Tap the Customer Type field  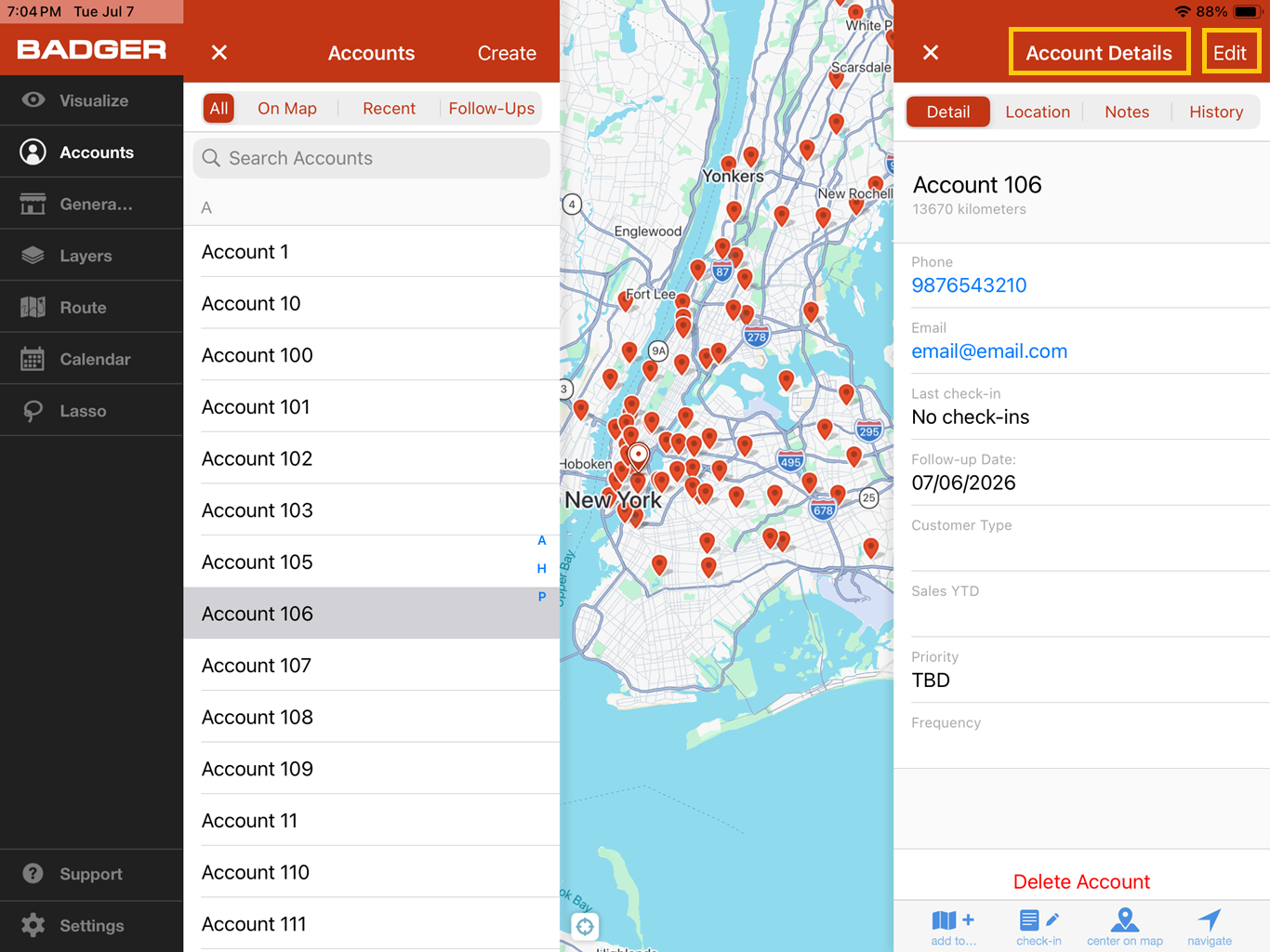pyautogui.click(x=1081, y=538)
